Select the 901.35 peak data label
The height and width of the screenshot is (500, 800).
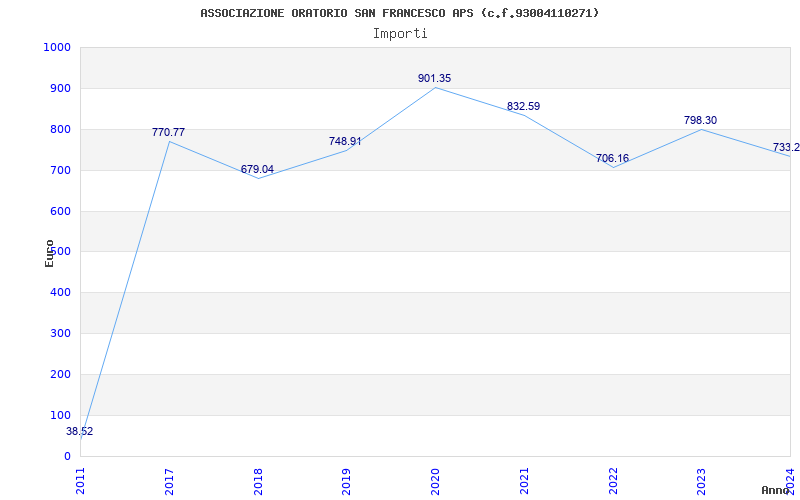tap(435, 79)
